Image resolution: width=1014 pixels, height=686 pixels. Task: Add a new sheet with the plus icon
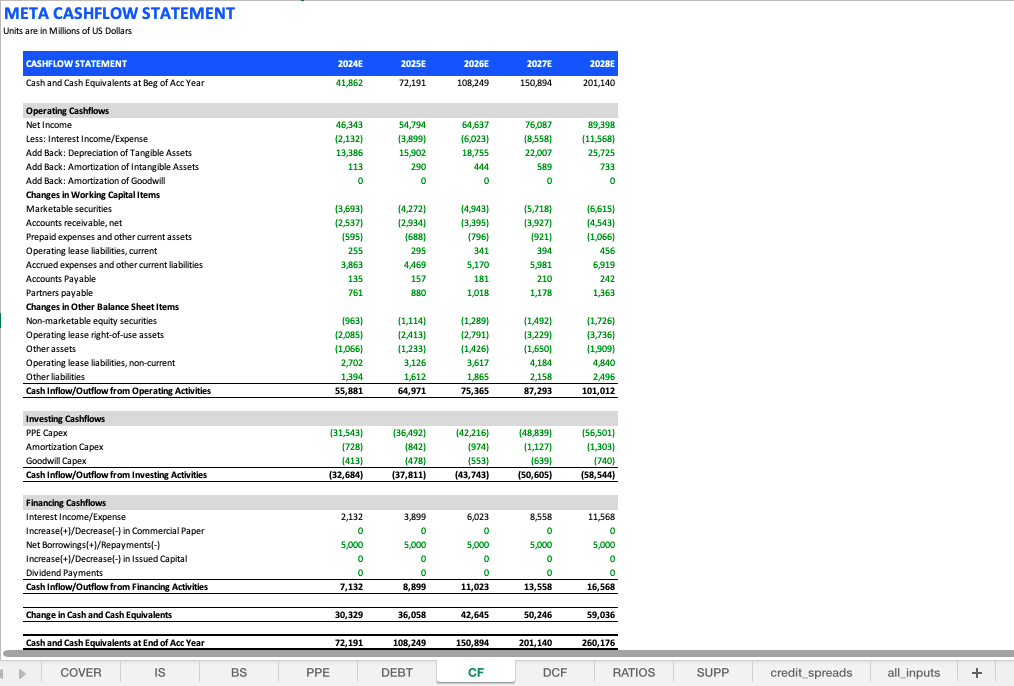click(976, 672)
